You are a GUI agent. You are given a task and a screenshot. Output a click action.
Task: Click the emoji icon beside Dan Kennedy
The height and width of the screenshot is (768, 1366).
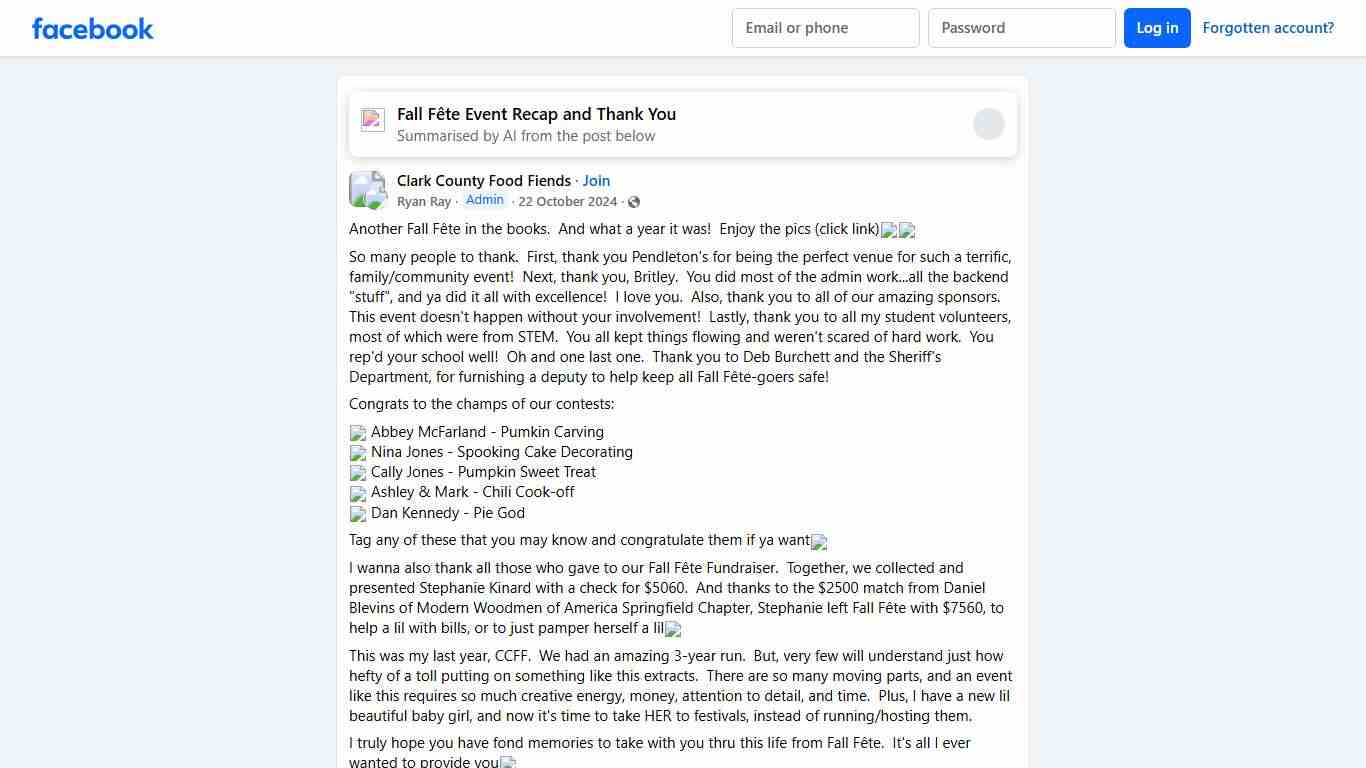[x=358, y=514]
